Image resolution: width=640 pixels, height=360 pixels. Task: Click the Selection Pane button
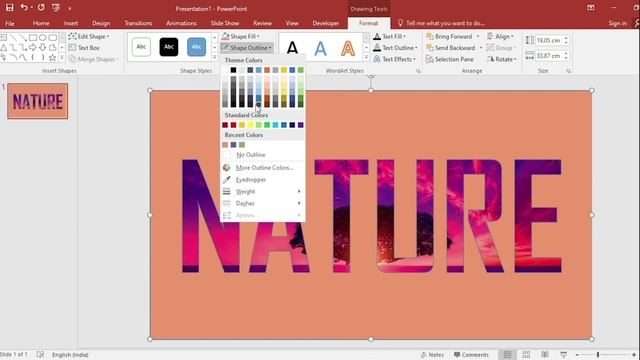point(449,59)
